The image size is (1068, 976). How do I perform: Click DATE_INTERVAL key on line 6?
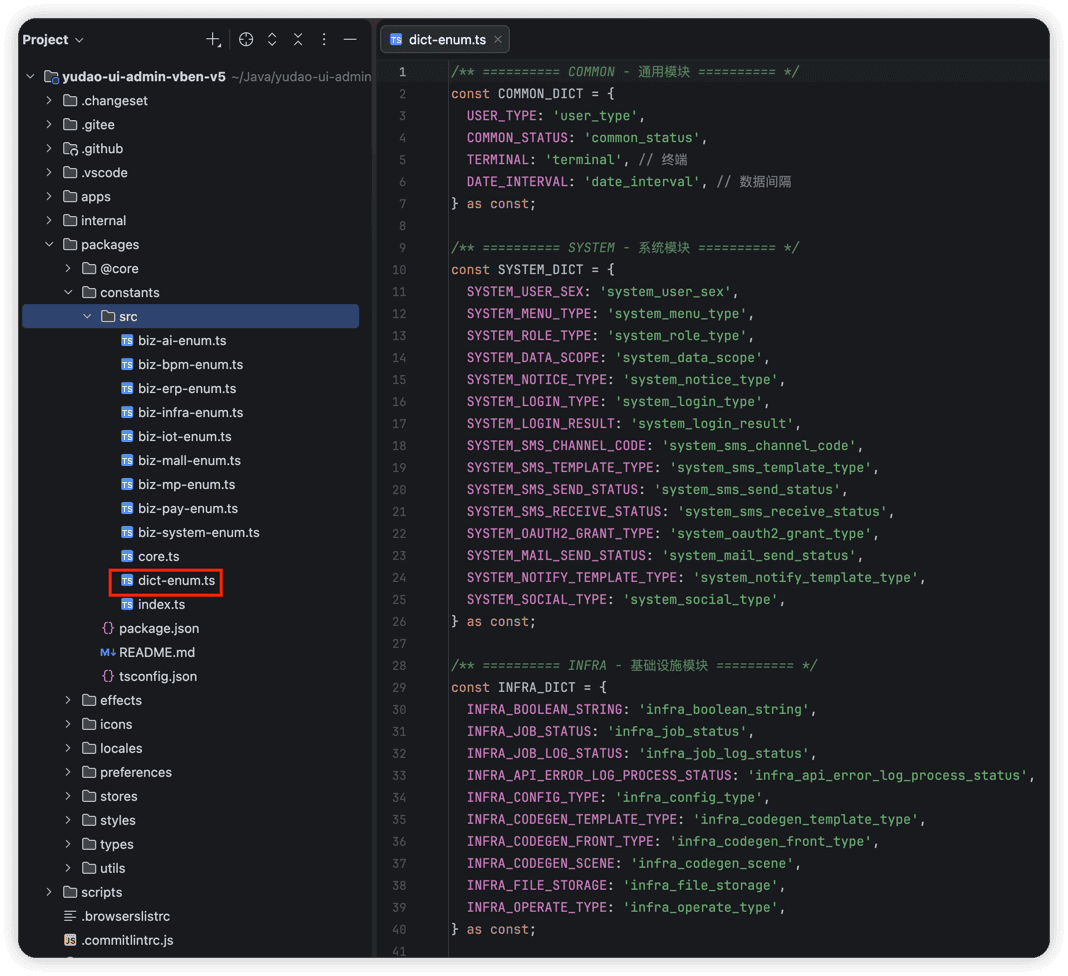[x=517, y=182]
